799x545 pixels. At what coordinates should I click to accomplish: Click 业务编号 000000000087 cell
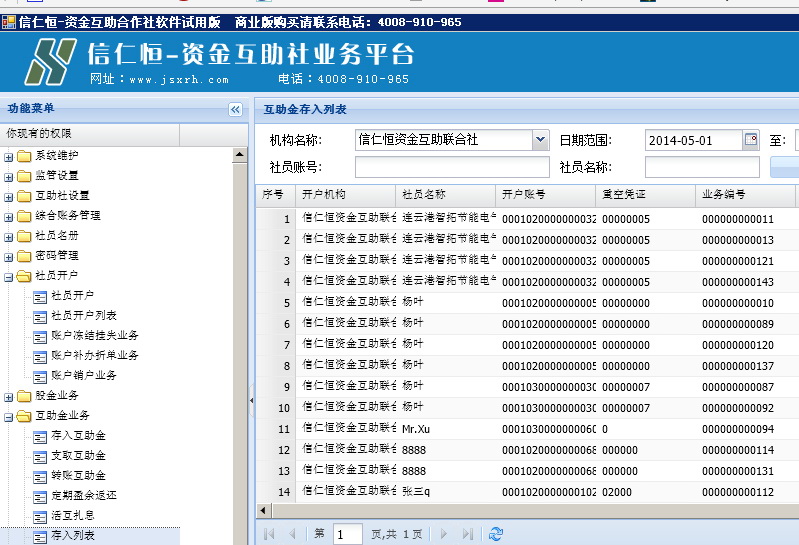click(737, 387)
